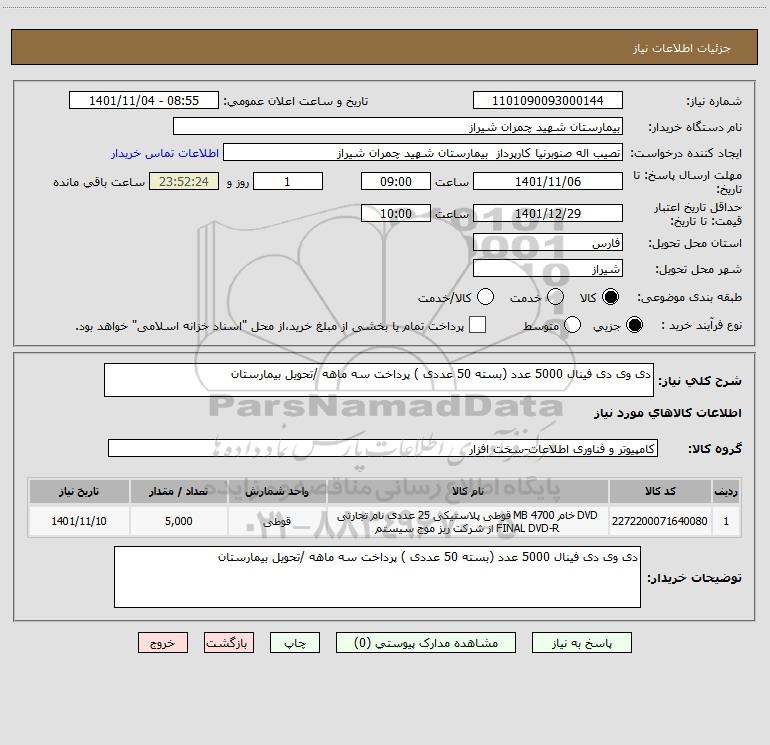Click the response deadline date 1401/11/06
The image size is (770, 745).
(548, 181)
